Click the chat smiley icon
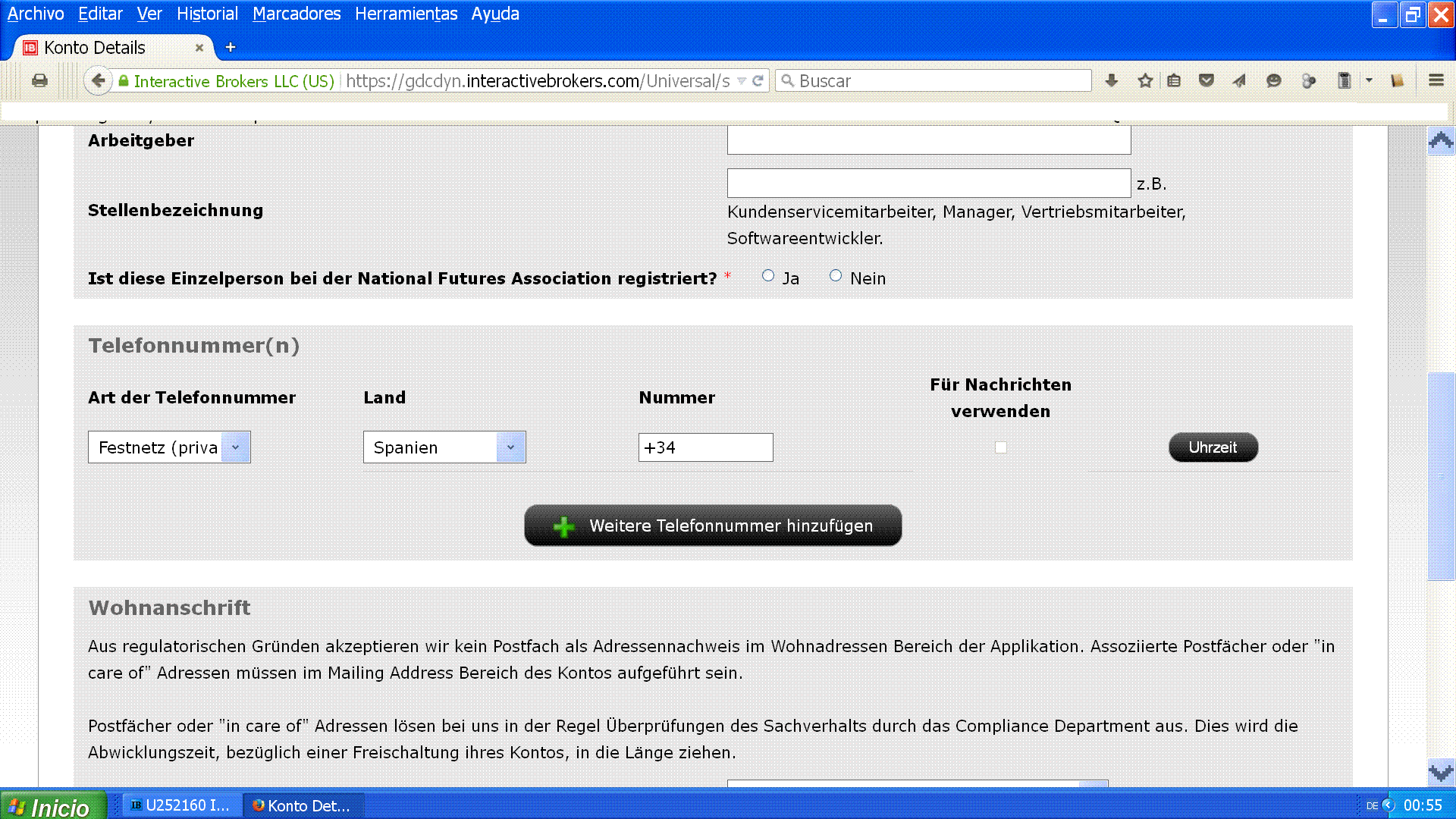The image size is (1456, 819). 1273,80
